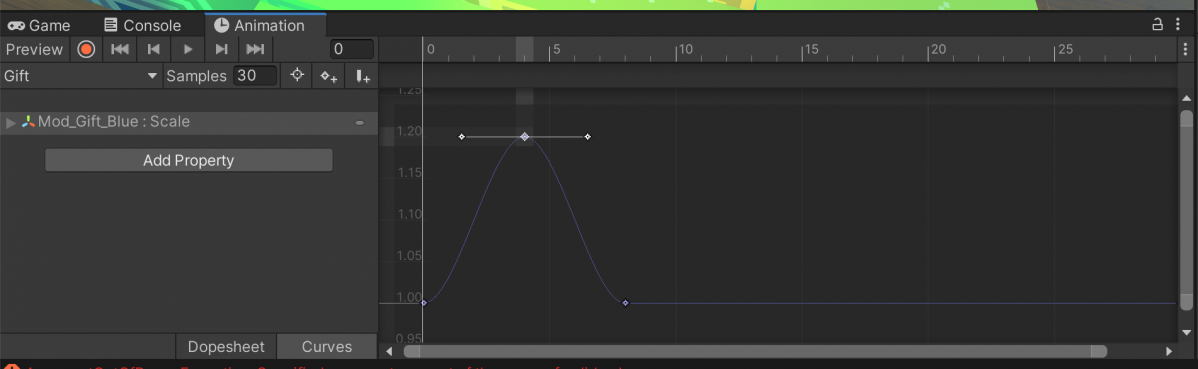This screenshot has width=1198, height=369.
Task: Select the first keyframe at frame 0
Action: [424, 303]
